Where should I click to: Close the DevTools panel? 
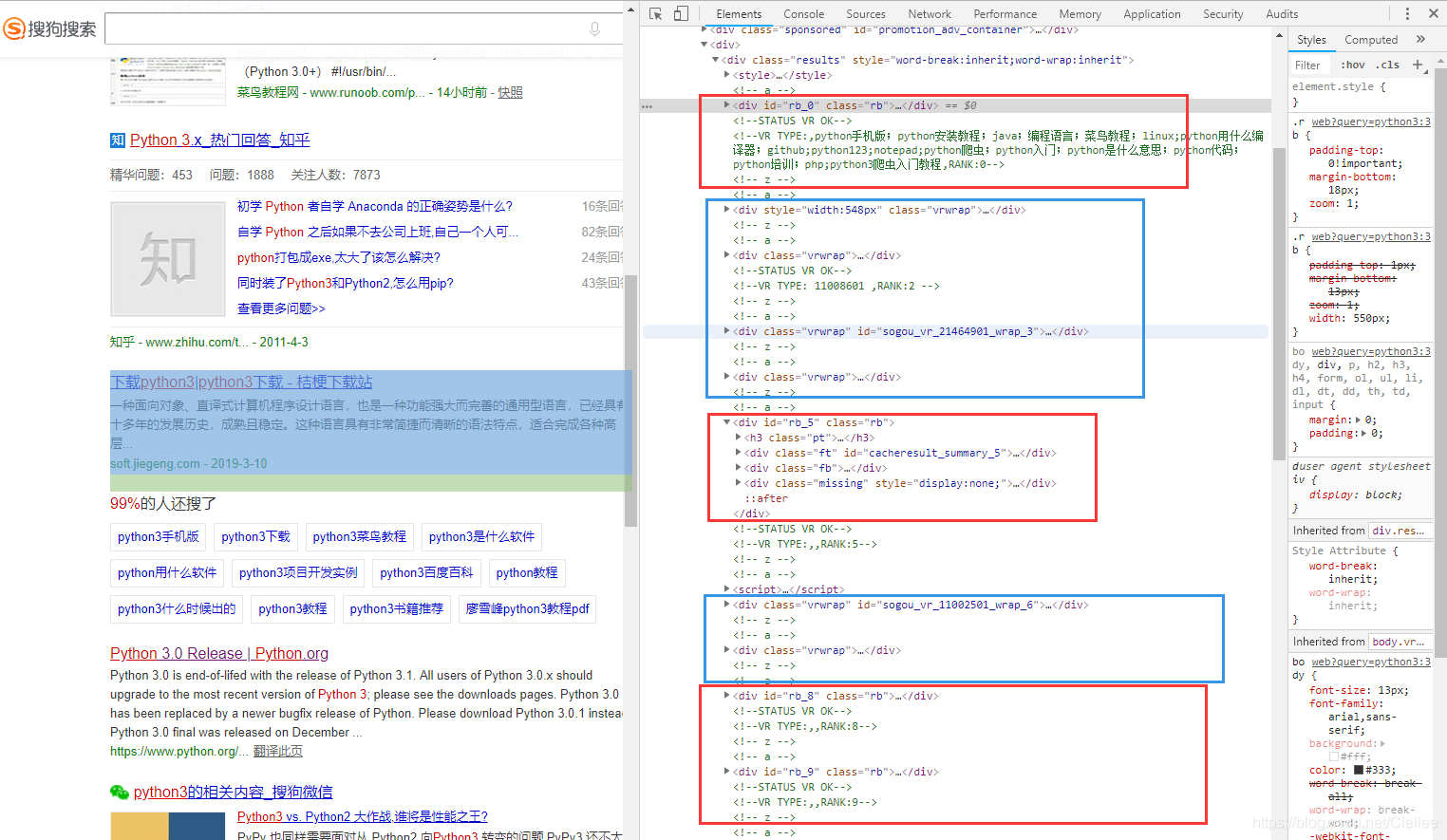coord(1433,13)
